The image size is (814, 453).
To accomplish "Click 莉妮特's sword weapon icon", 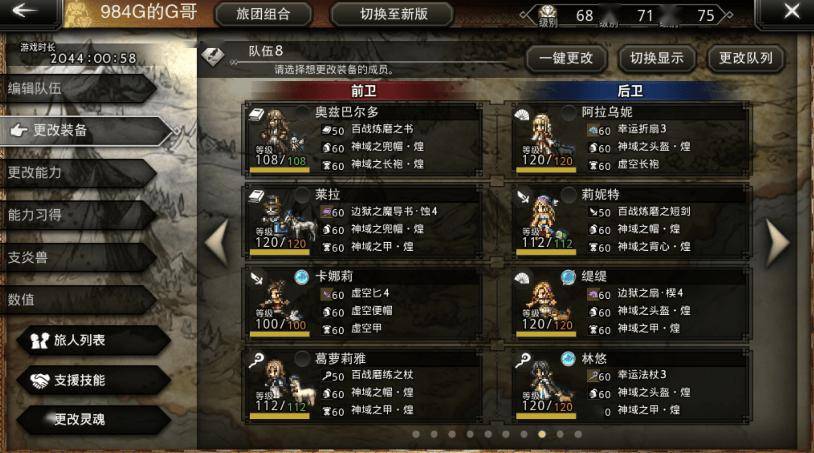I will pos(523,197).
